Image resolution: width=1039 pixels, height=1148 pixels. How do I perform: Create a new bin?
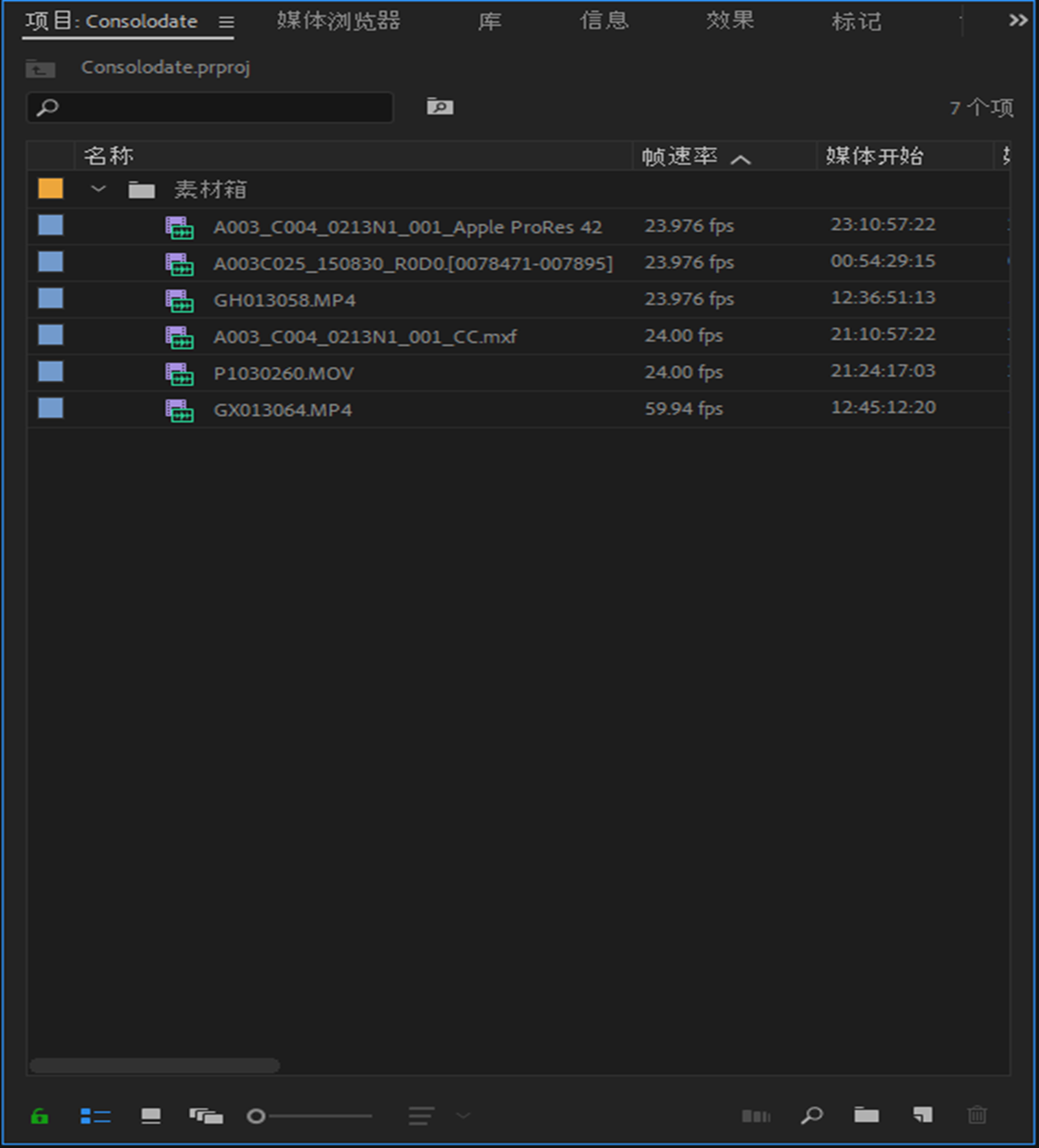tap(866, 1115)
